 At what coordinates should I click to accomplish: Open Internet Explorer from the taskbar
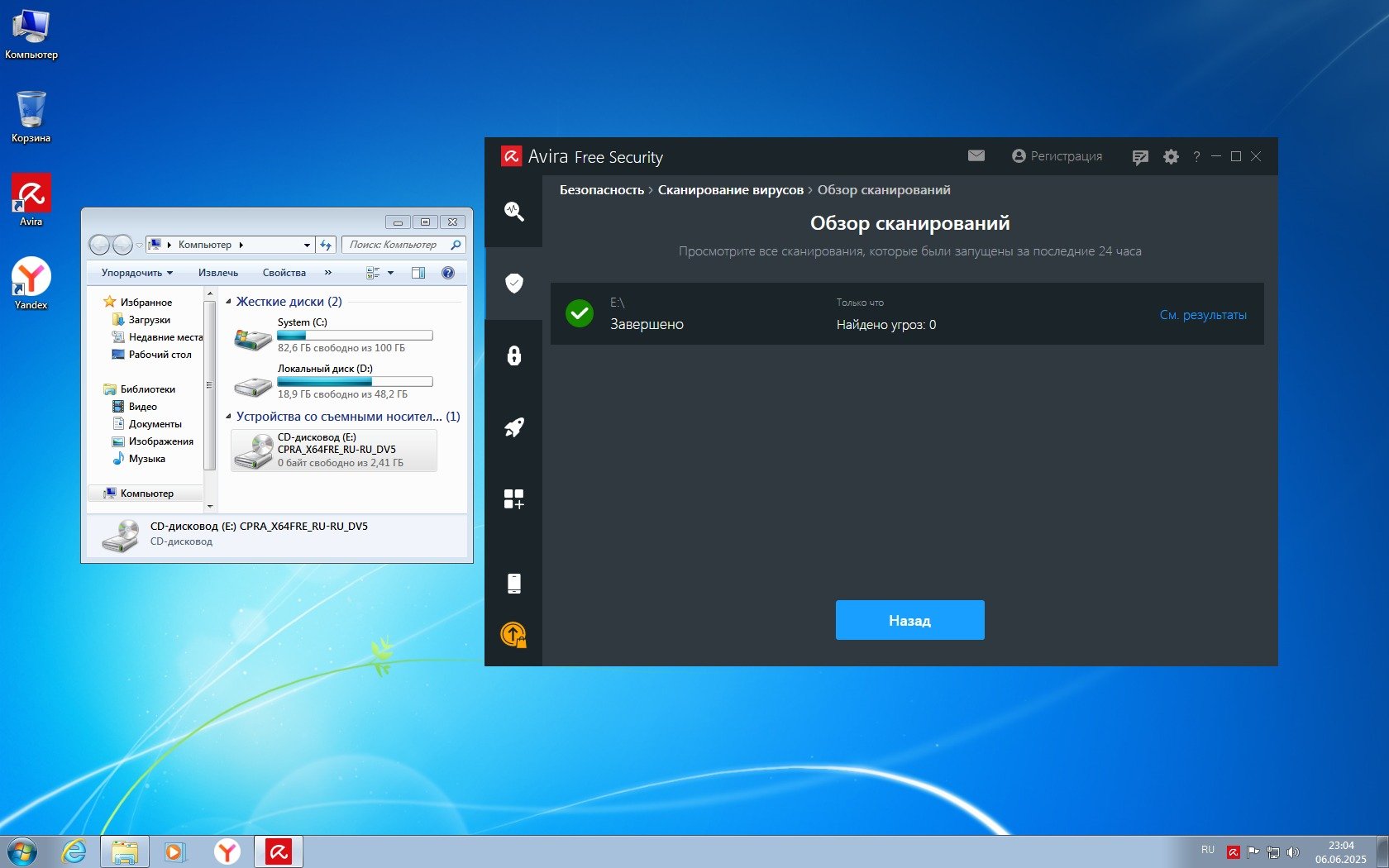(74, 851)
